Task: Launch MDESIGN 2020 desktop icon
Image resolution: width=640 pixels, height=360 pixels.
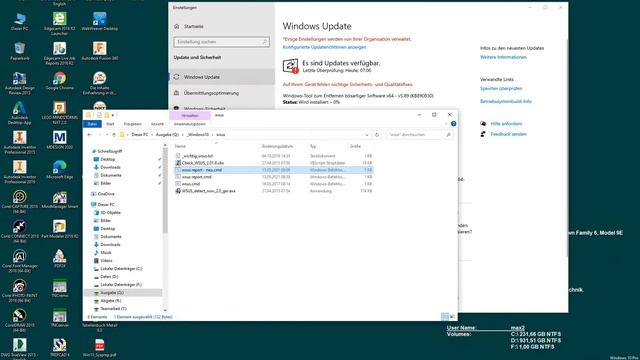Action: click(x=60, y=140)
